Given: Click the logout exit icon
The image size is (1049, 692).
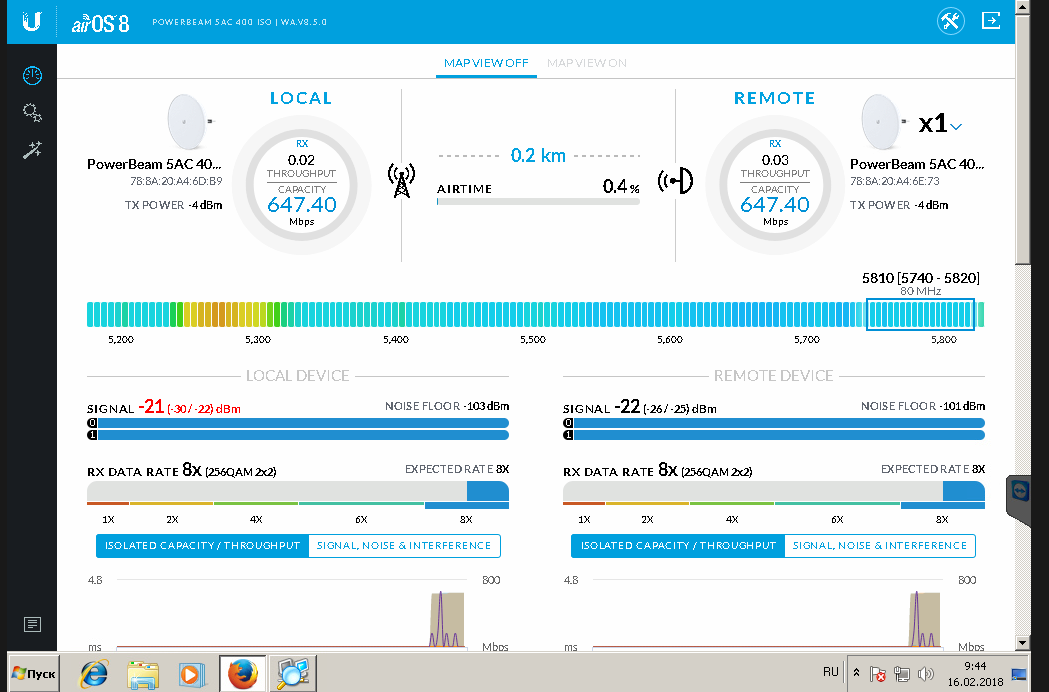Looking at the screenshot, I should click(x=991, y=21).
